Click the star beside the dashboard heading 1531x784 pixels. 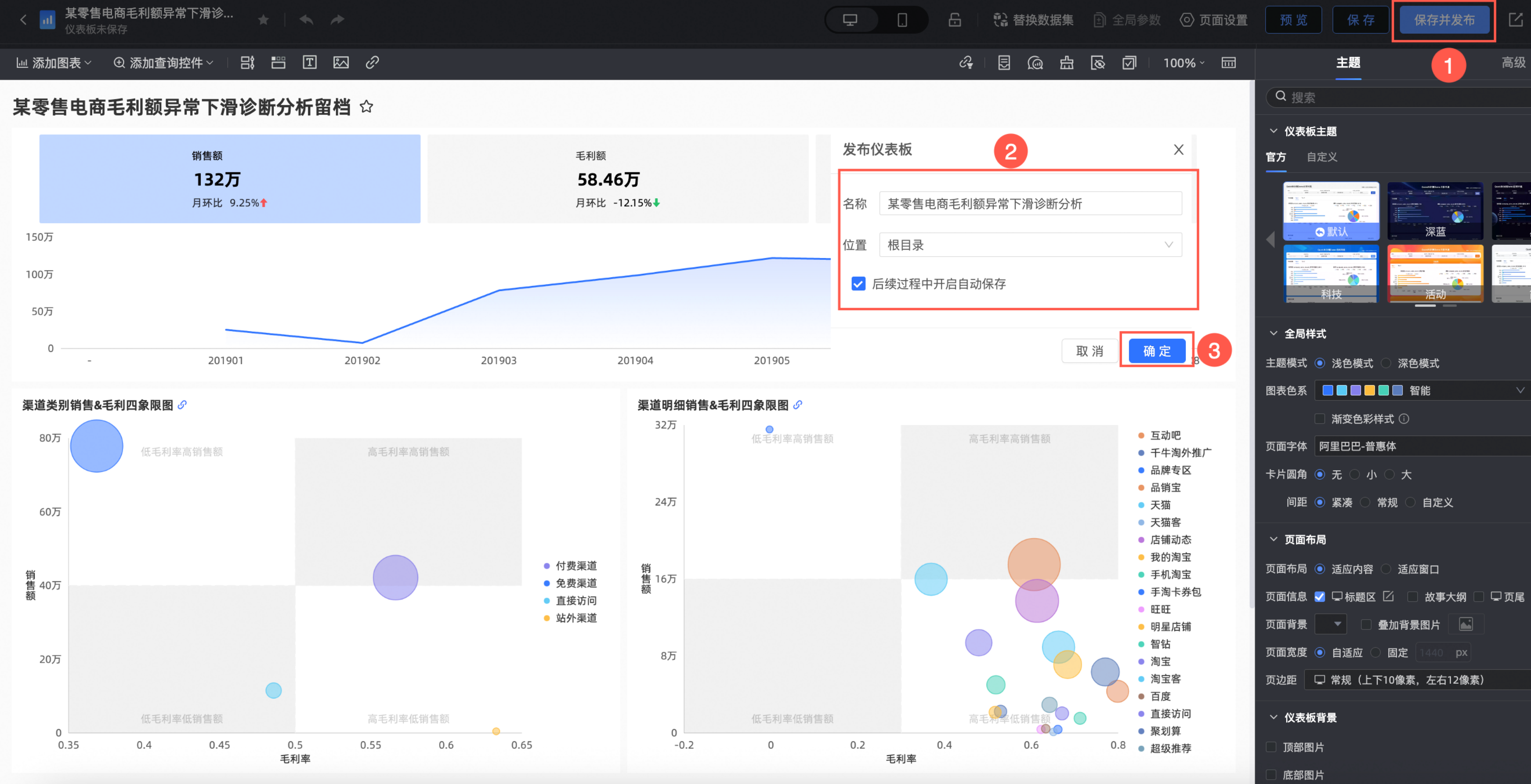367,107
